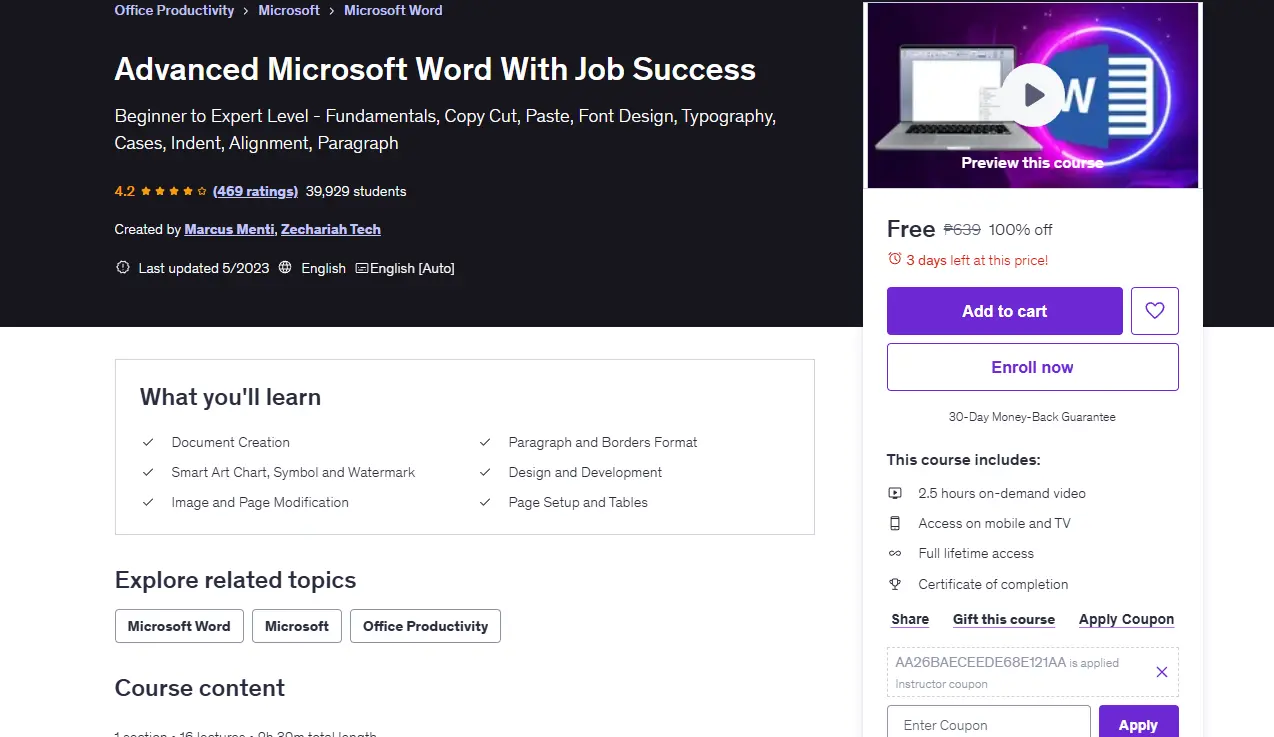Viewport: 1274px width, 737px height.
Task: Click the 'What you'll learn' heading
Action: click(230, 397)
